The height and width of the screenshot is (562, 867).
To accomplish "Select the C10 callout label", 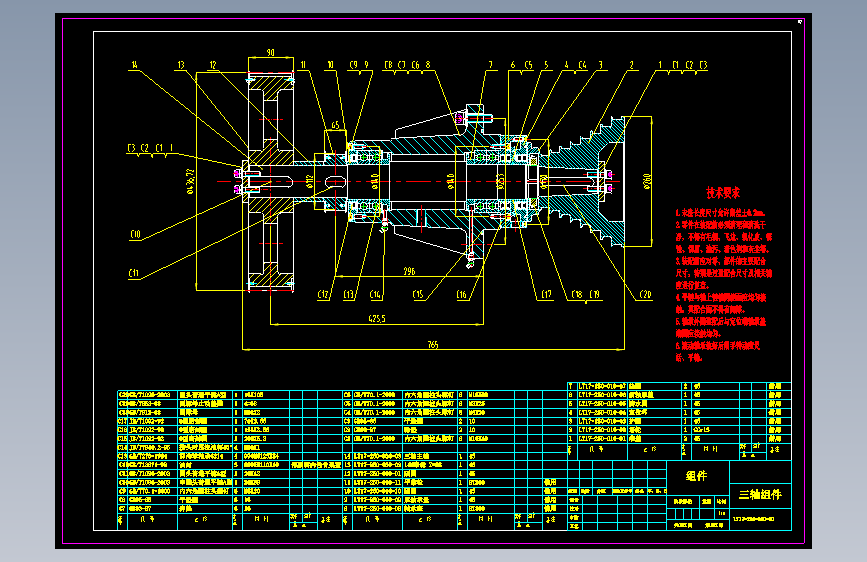I will [135, 234].
